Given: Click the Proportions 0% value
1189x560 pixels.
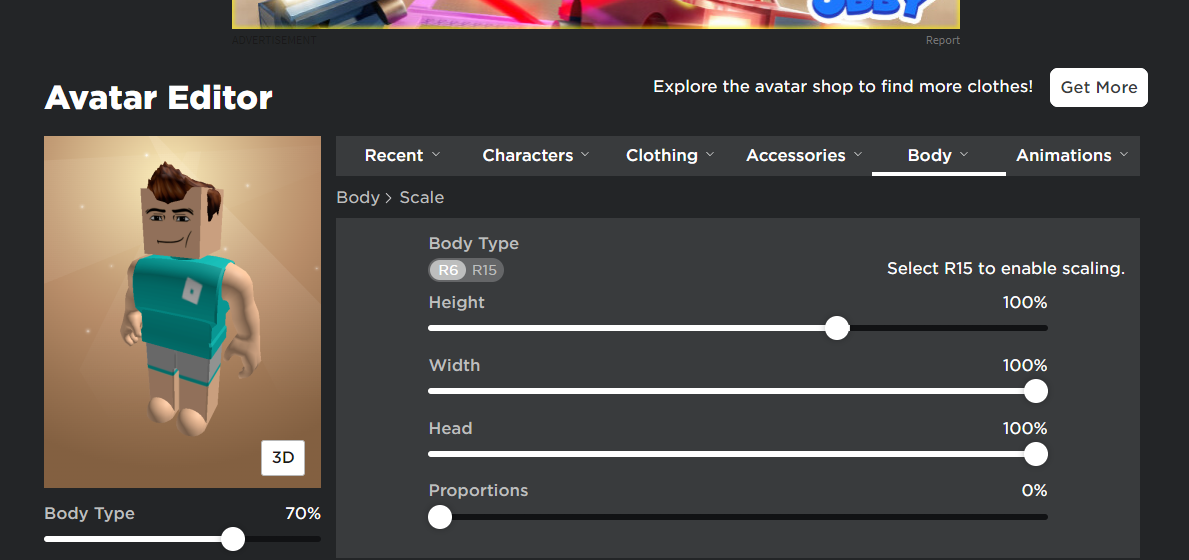Looking at the screenshot, I should (1034, 490).
